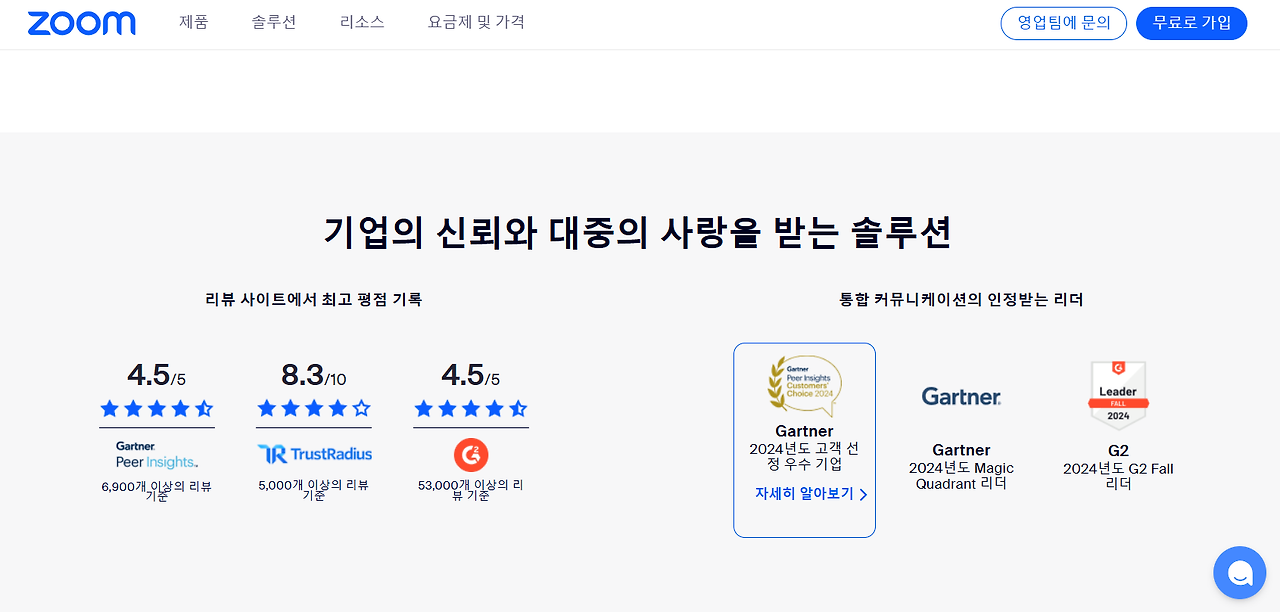Click the 영업팀에 문의 button
The image size is (1280, 612).
1064,23
